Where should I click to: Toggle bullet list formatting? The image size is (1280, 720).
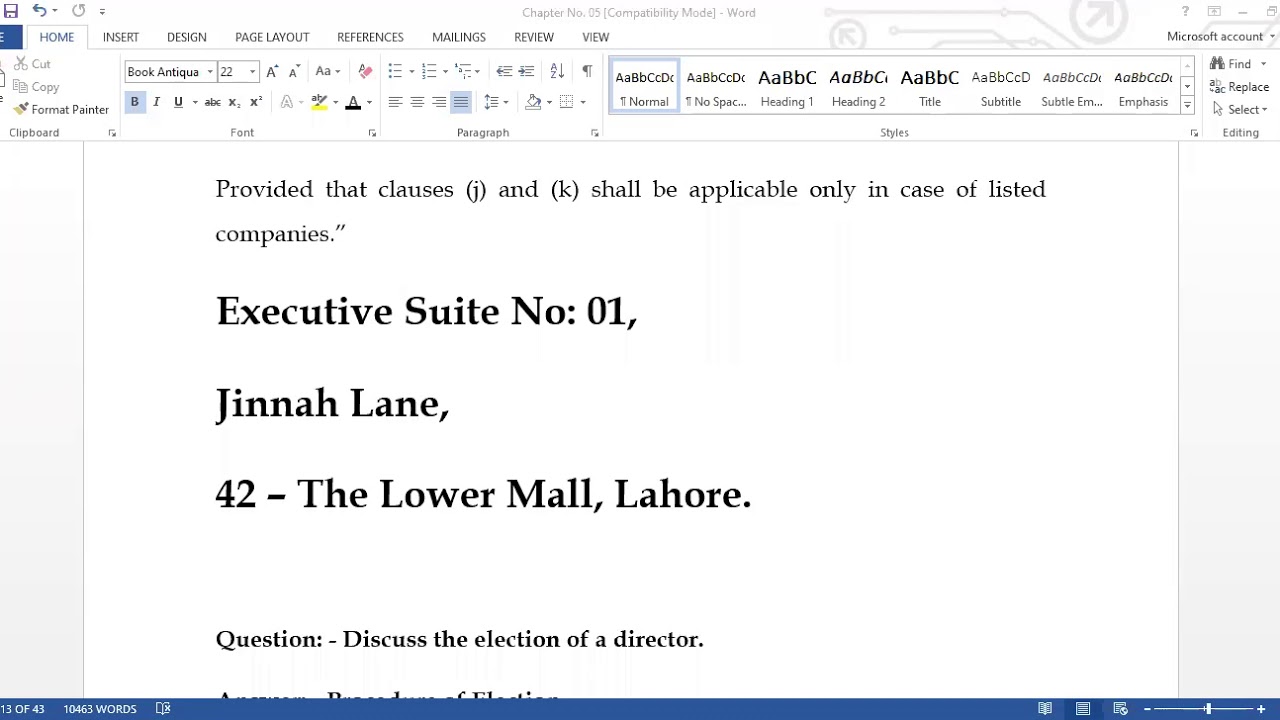click(x=395, y=72)
